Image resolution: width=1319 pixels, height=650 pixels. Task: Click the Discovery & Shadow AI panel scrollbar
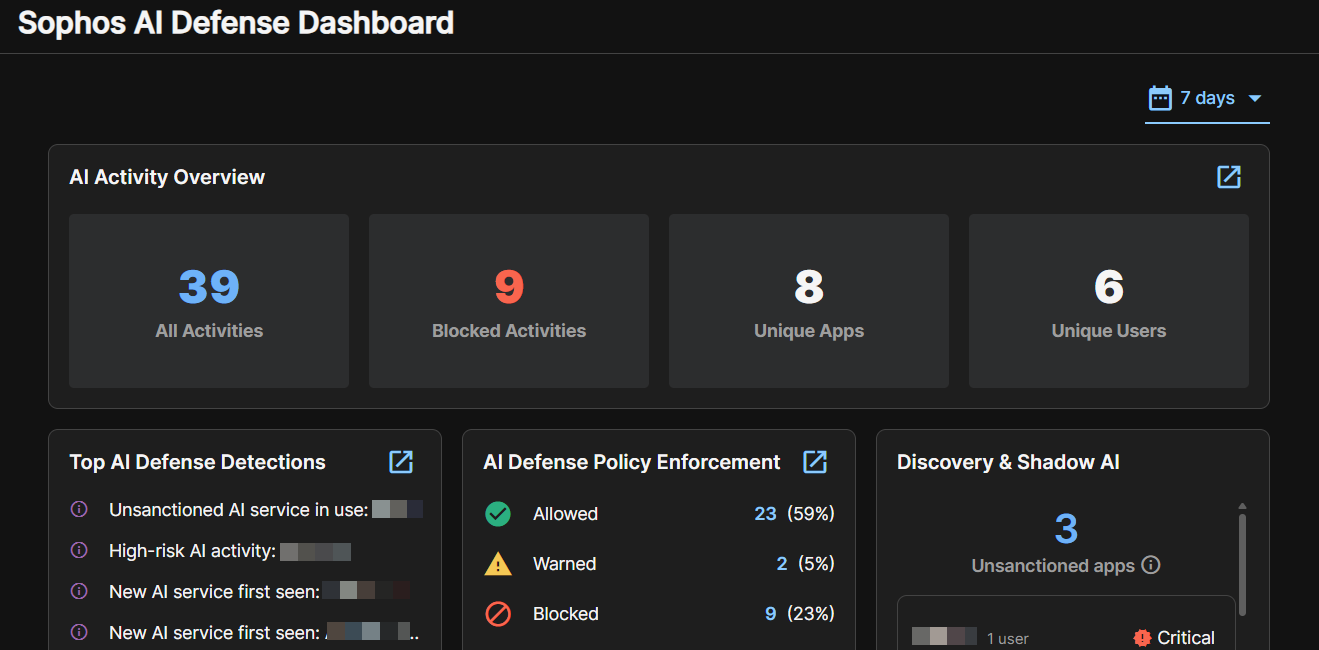coord(1242,564)
